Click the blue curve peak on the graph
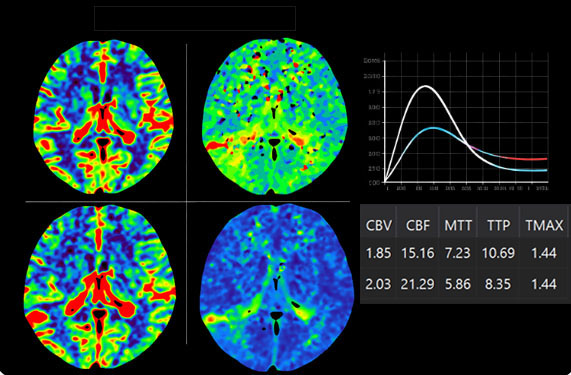The width and height of the screenshot is (571, 375). point(433,128)
